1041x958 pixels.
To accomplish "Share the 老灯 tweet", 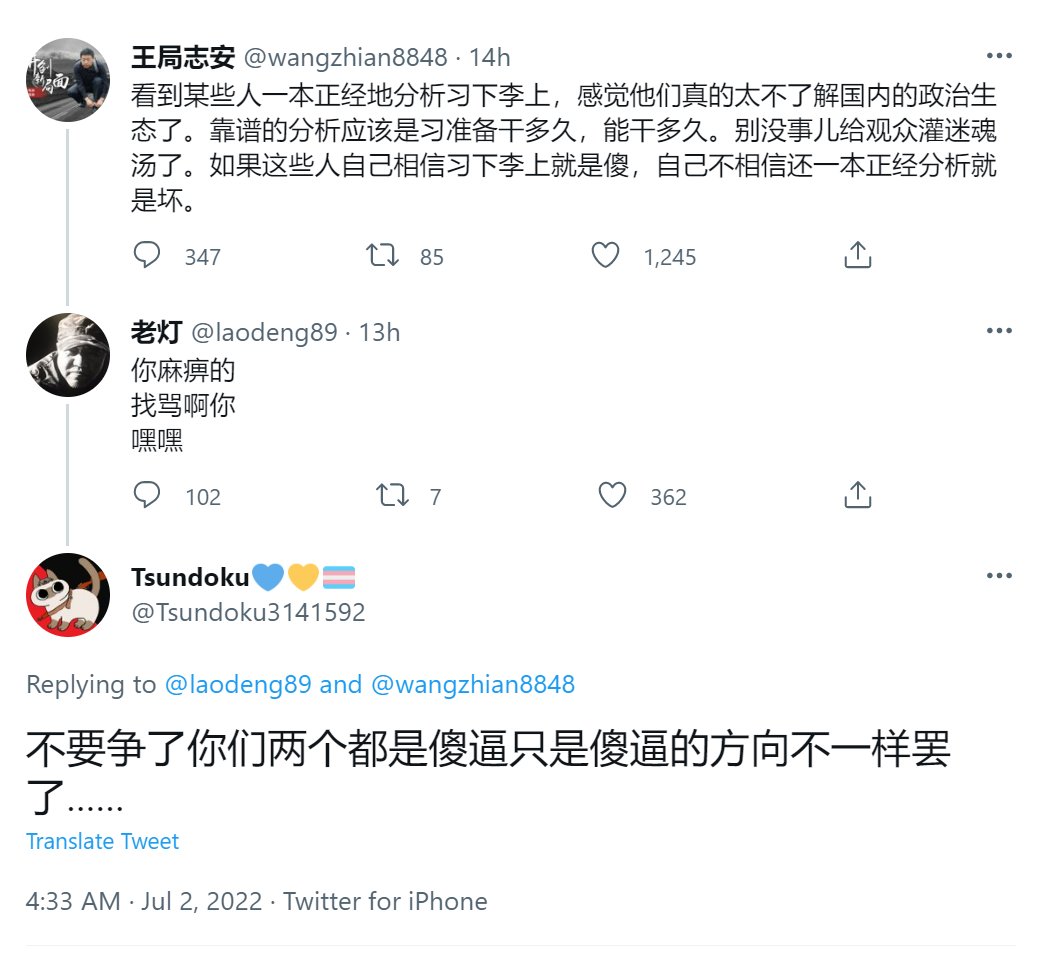I will (x=857, y=496).
